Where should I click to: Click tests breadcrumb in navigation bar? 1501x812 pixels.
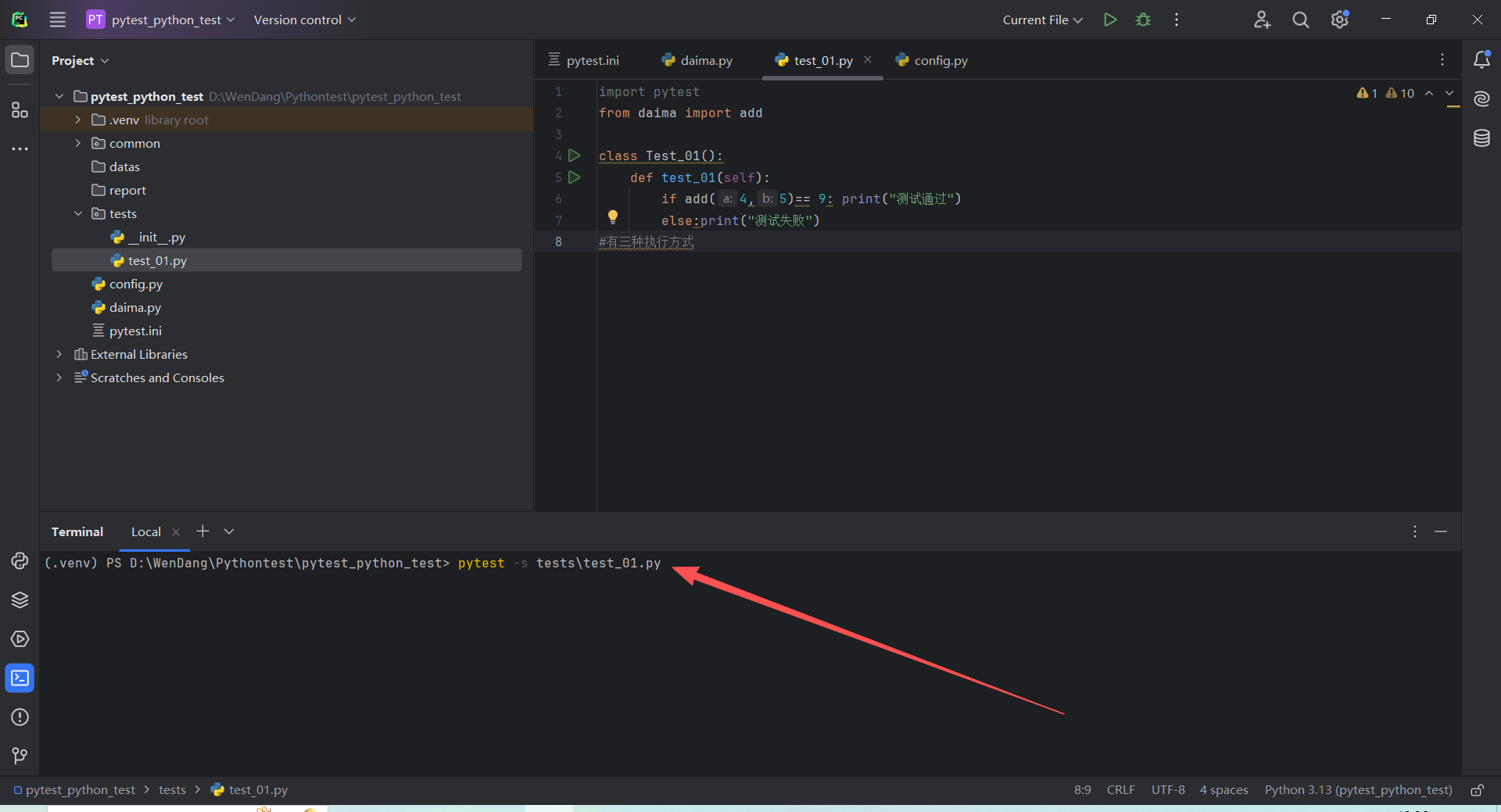pos(172,790)
